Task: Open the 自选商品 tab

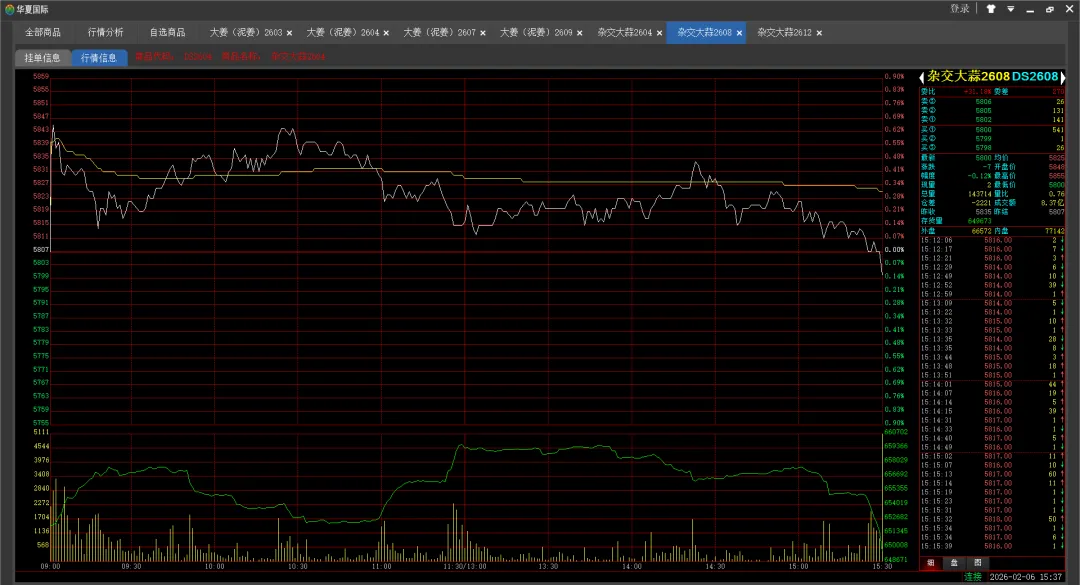Action: (x=167, y=32)
